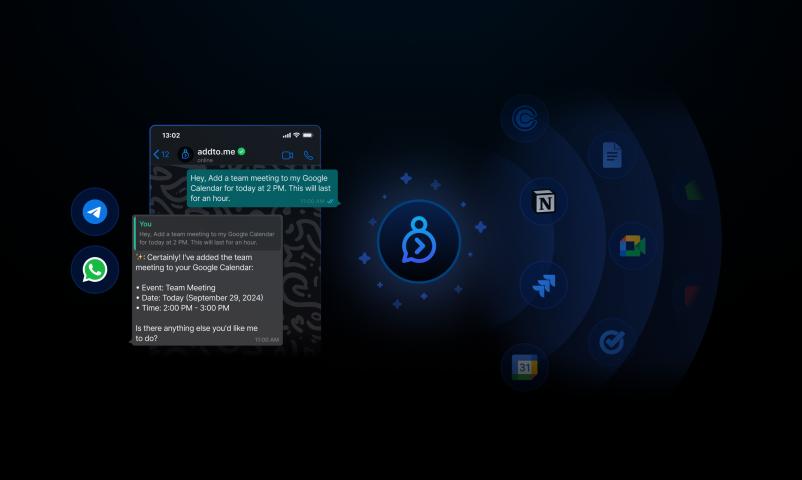Start a video call in chat header
The image size is (802, 480).
(287, 155)
